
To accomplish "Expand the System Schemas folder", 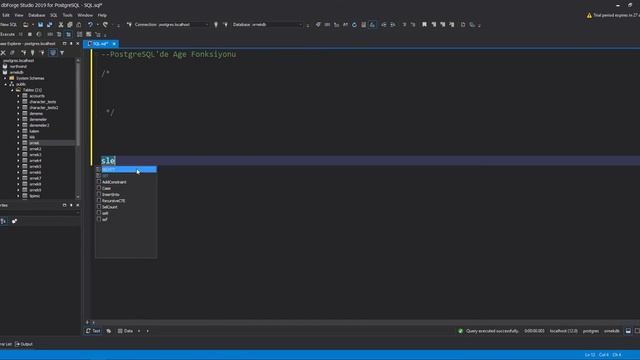I will pyautogui.click(x=6, y=78).
